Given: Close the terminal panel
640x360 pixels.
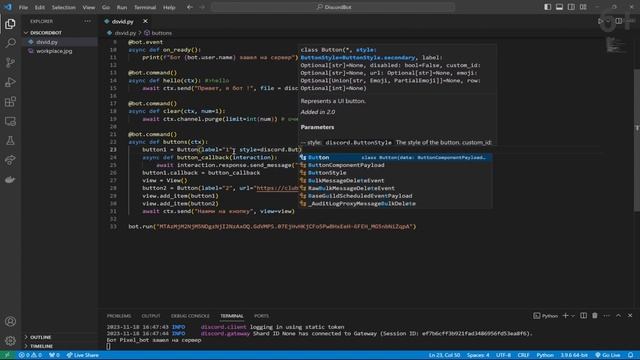Looking at the screenshot, I should point(630,316).
